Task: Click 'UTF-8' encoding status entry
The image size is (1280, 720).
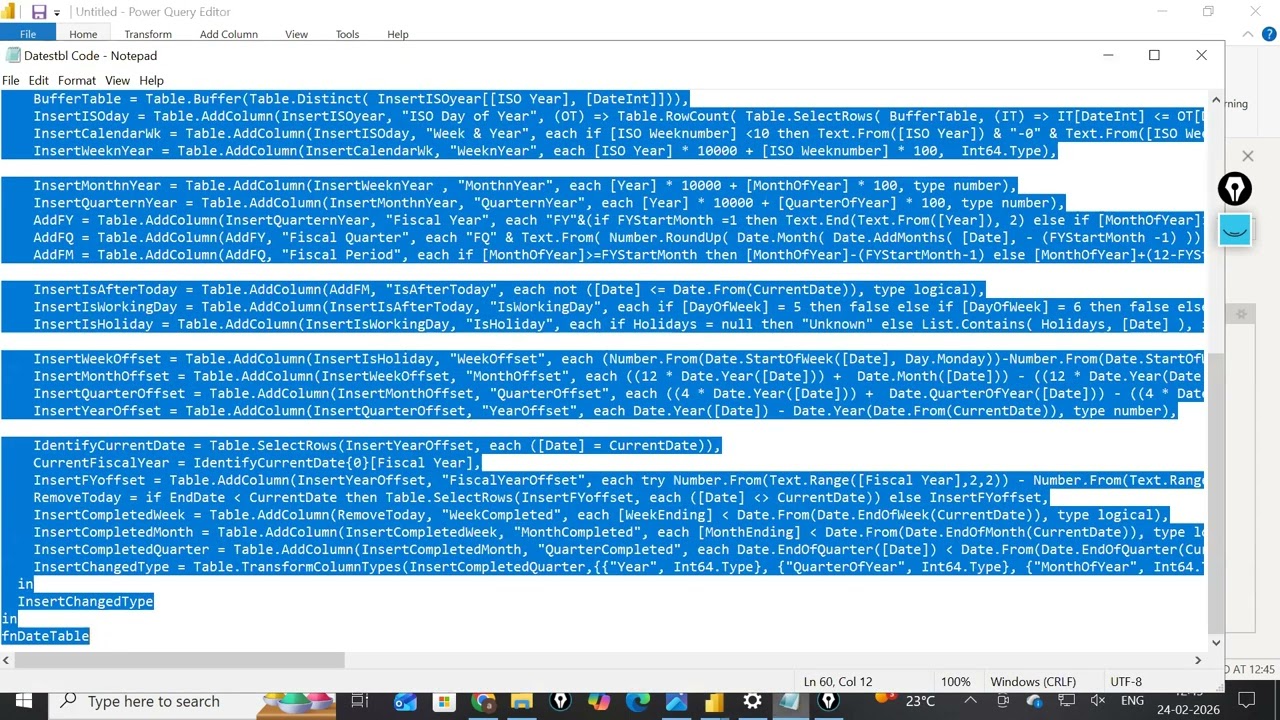Action: [1125, 682]
